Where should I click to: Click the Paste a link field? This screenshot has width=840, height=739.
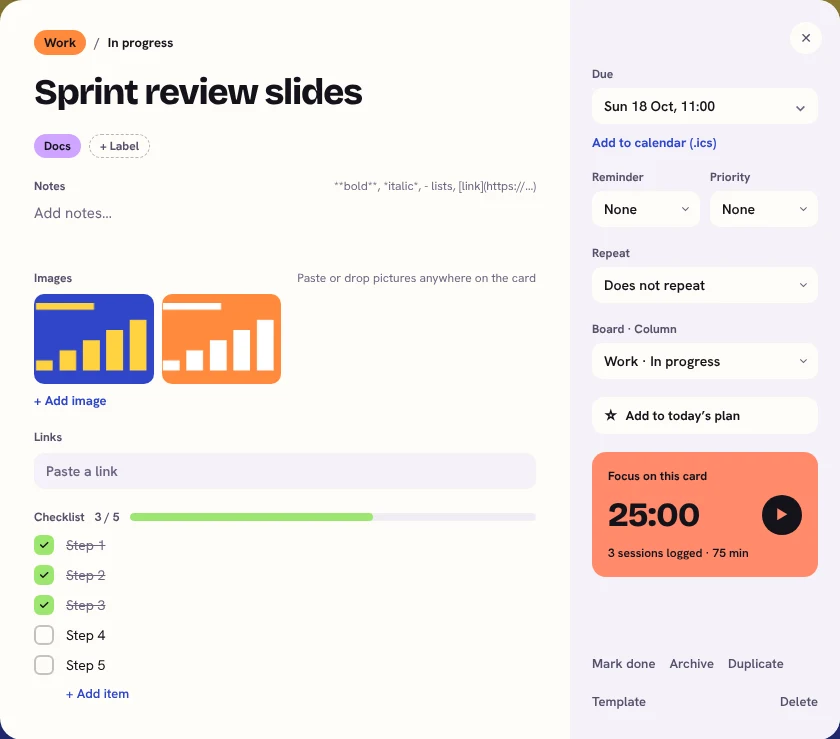[x=285, y=471]
